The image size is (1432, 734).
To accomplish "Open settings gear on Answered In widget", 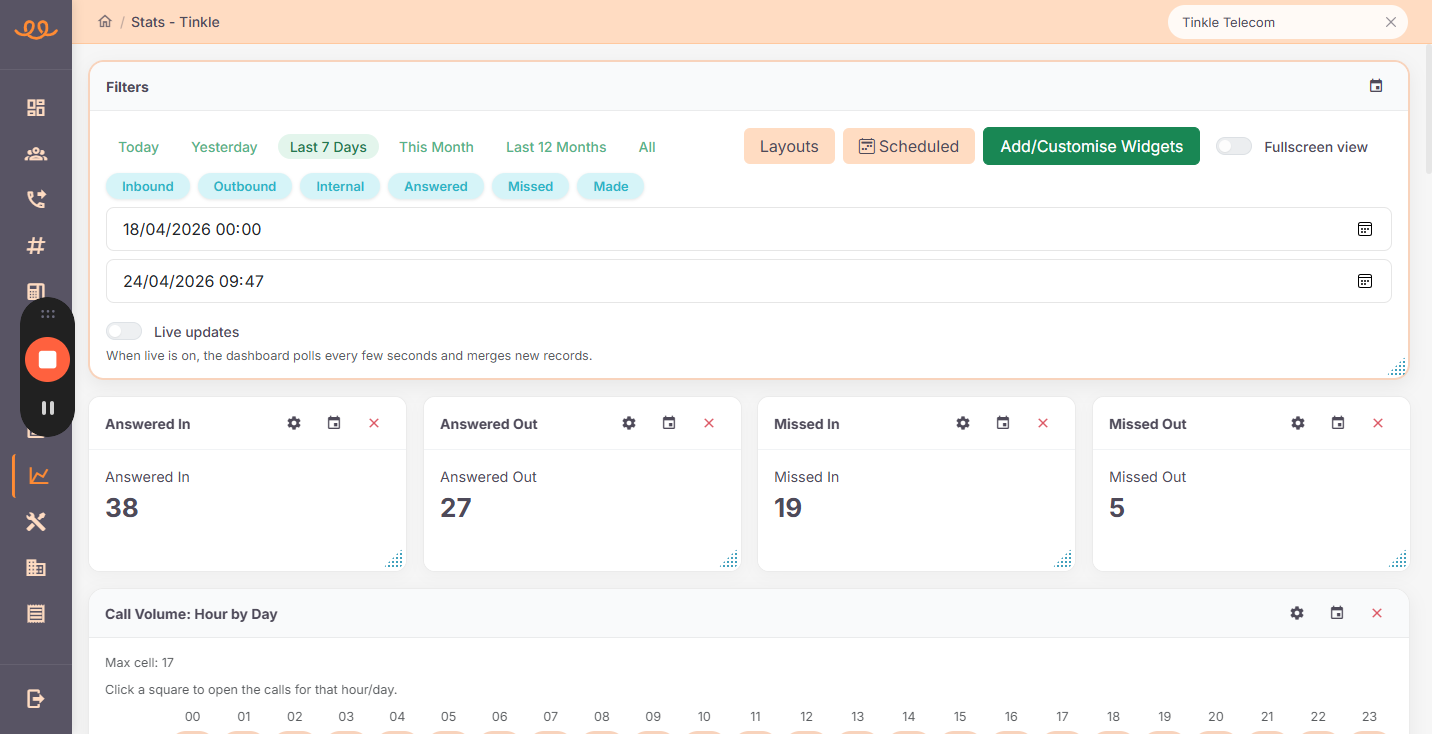I will point(294,423).
